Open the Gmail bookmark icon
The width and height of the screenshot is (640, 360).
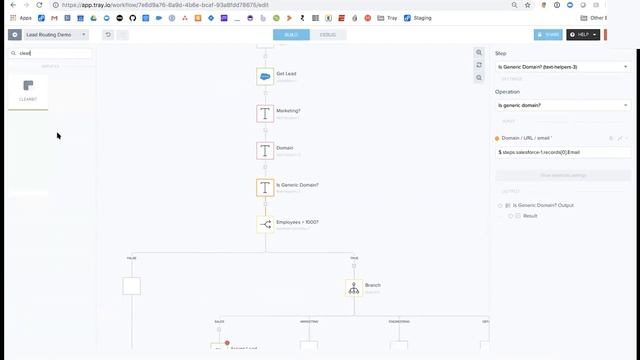[54, 18]
